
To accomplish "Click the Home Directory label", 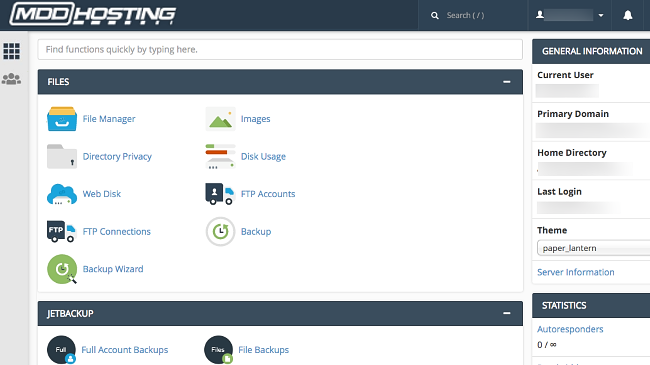I will point(572,153).
